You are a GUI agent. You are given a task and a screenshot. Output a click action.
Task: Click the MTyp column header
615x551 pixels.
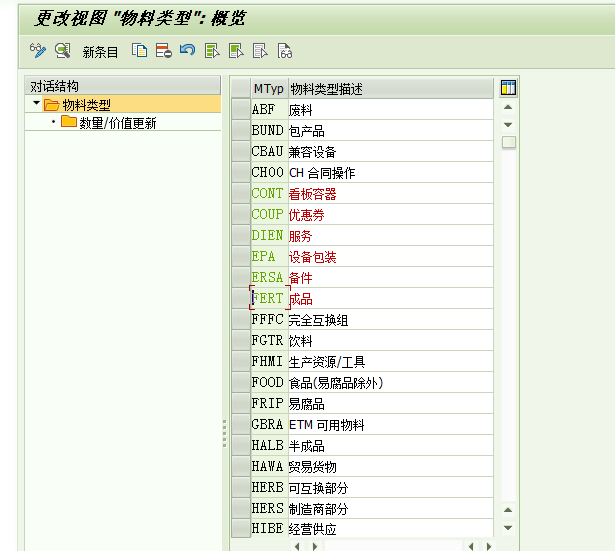tap(268, 89)
